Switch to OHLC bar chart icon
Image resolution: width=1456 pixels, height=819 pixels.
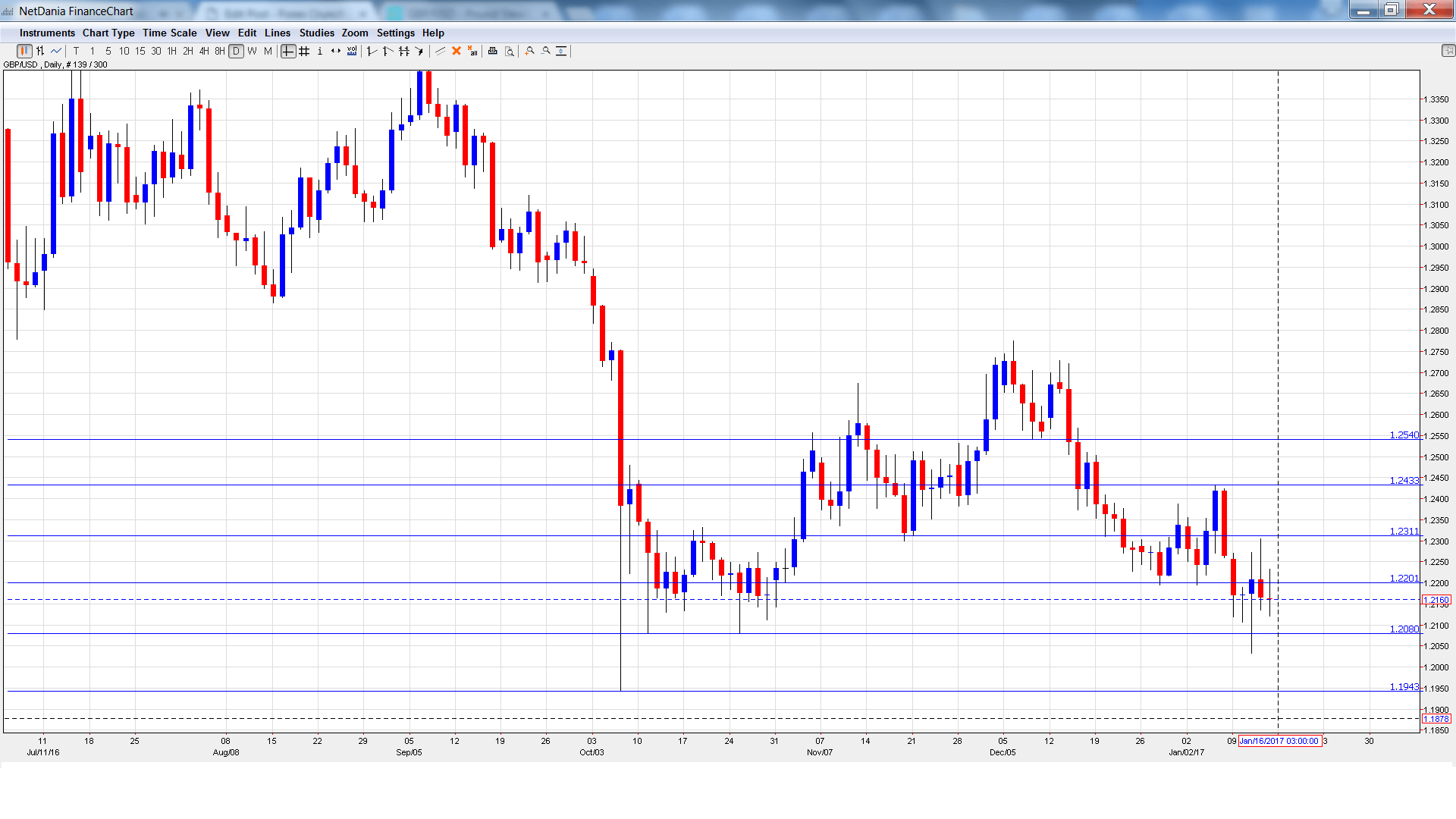40,52
